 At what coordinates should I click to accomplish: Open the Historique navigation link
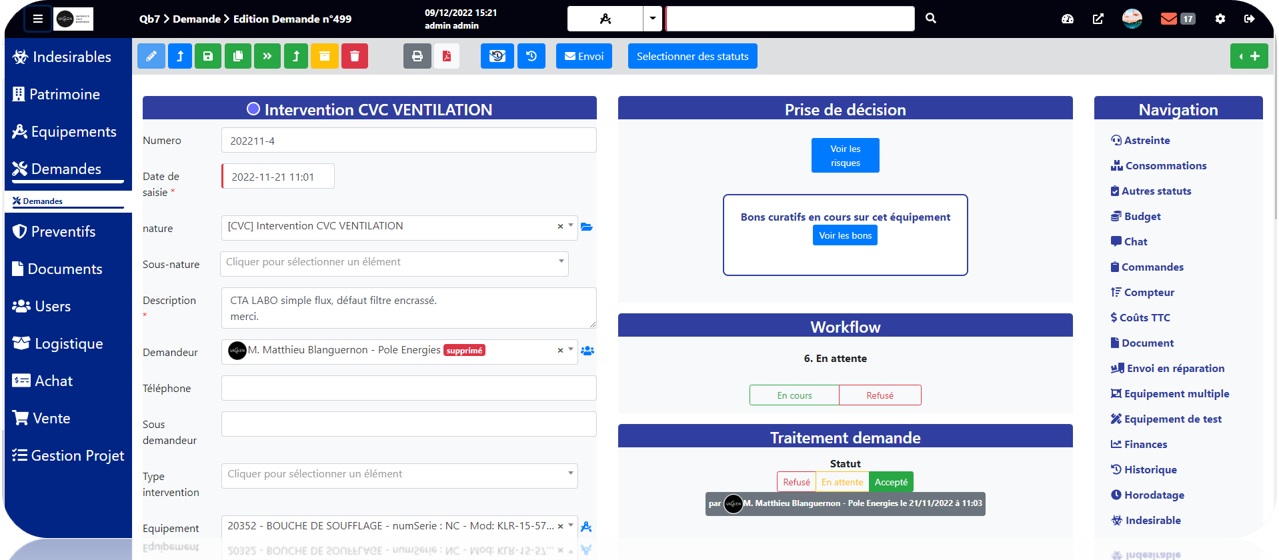point(1150,470)
